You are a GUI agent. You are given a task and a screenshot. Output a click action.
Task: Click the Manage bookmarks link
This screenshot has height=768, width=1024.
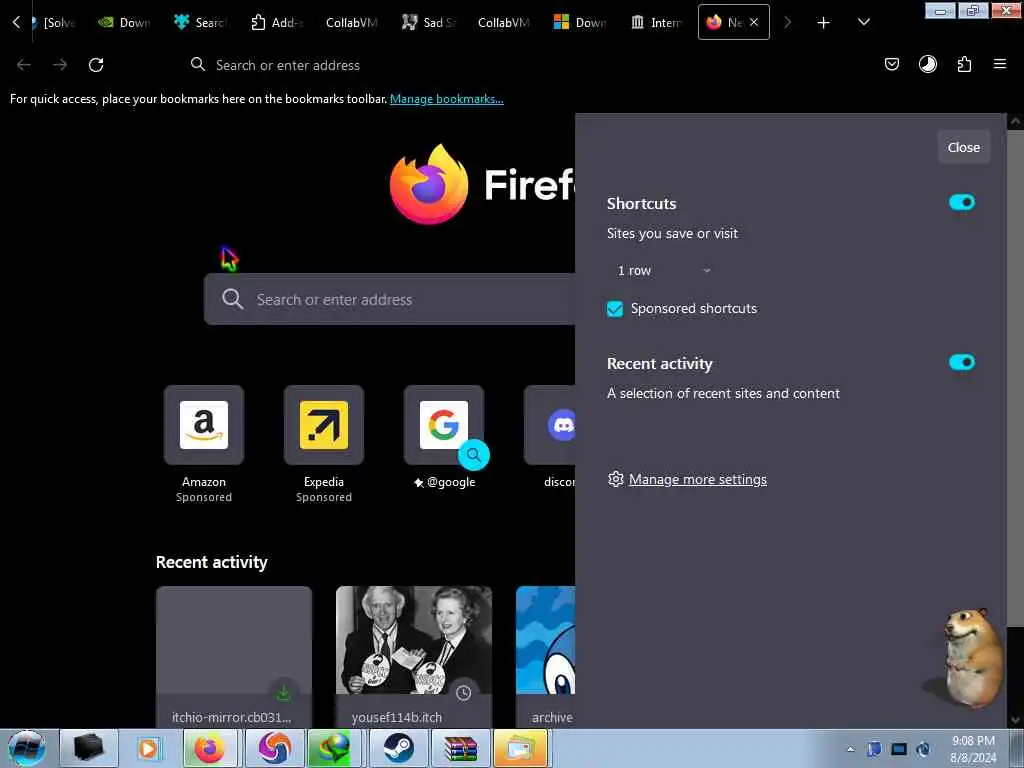(x=447, y=99)
